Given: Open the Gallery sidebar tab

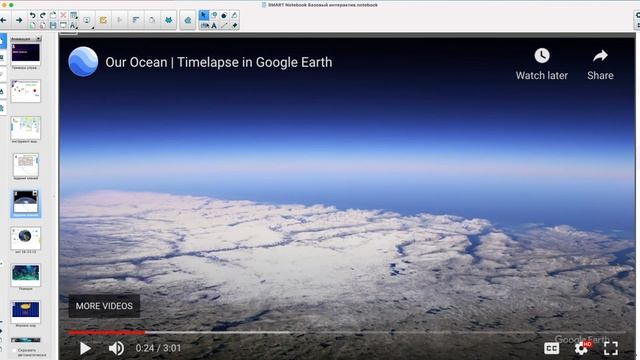Looking at the screenshot, I should pyautogui.click(x=2, y=58).
